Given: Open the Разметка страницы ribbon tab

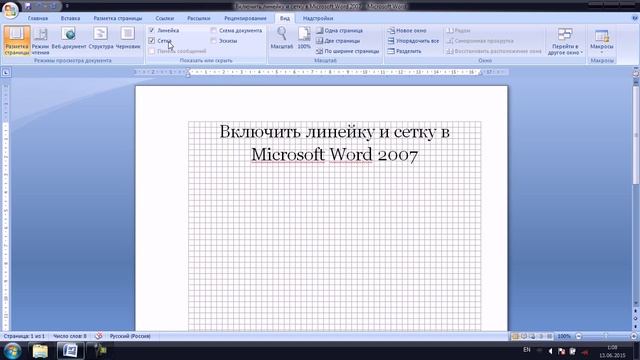Looking at the screenshot, I should click(118, 18).
